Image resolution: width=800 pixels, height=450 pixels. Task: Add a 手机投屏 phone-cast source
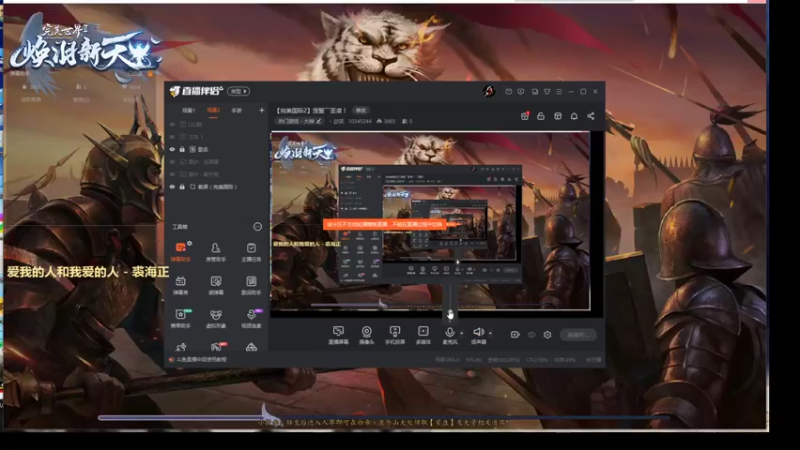coord(394,335)
